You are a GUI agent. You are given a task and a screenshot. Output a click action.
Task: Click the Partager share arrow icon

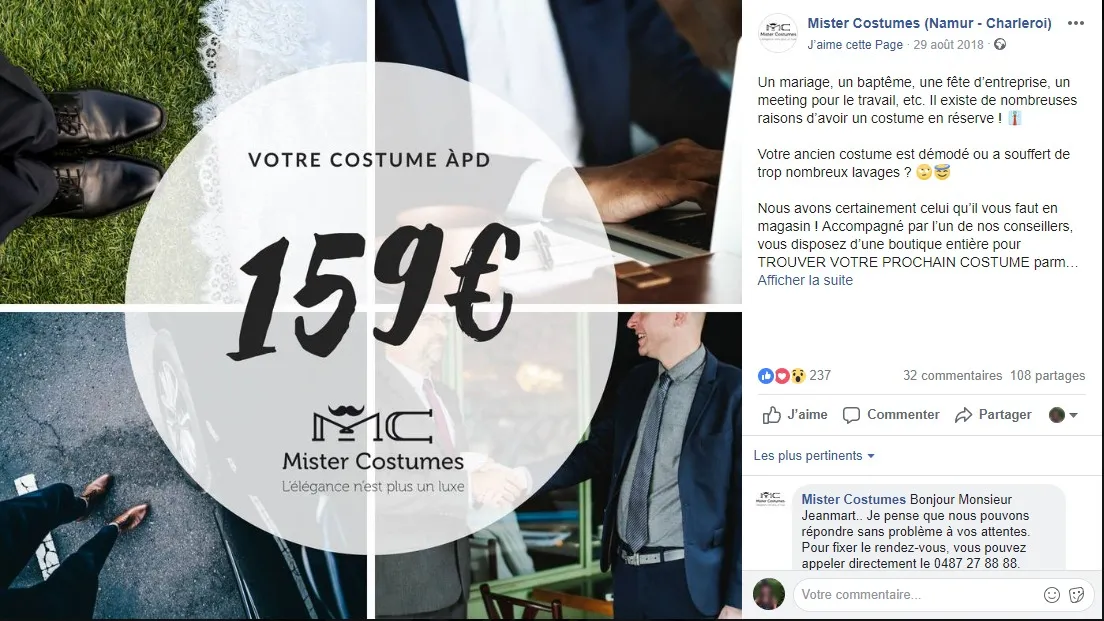click(963, 415)
